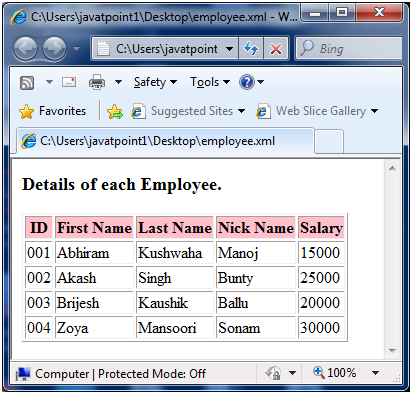Open the Help dropdown arrow
Viewport: 412px width, 394px height.
click(x=261, y=82)
